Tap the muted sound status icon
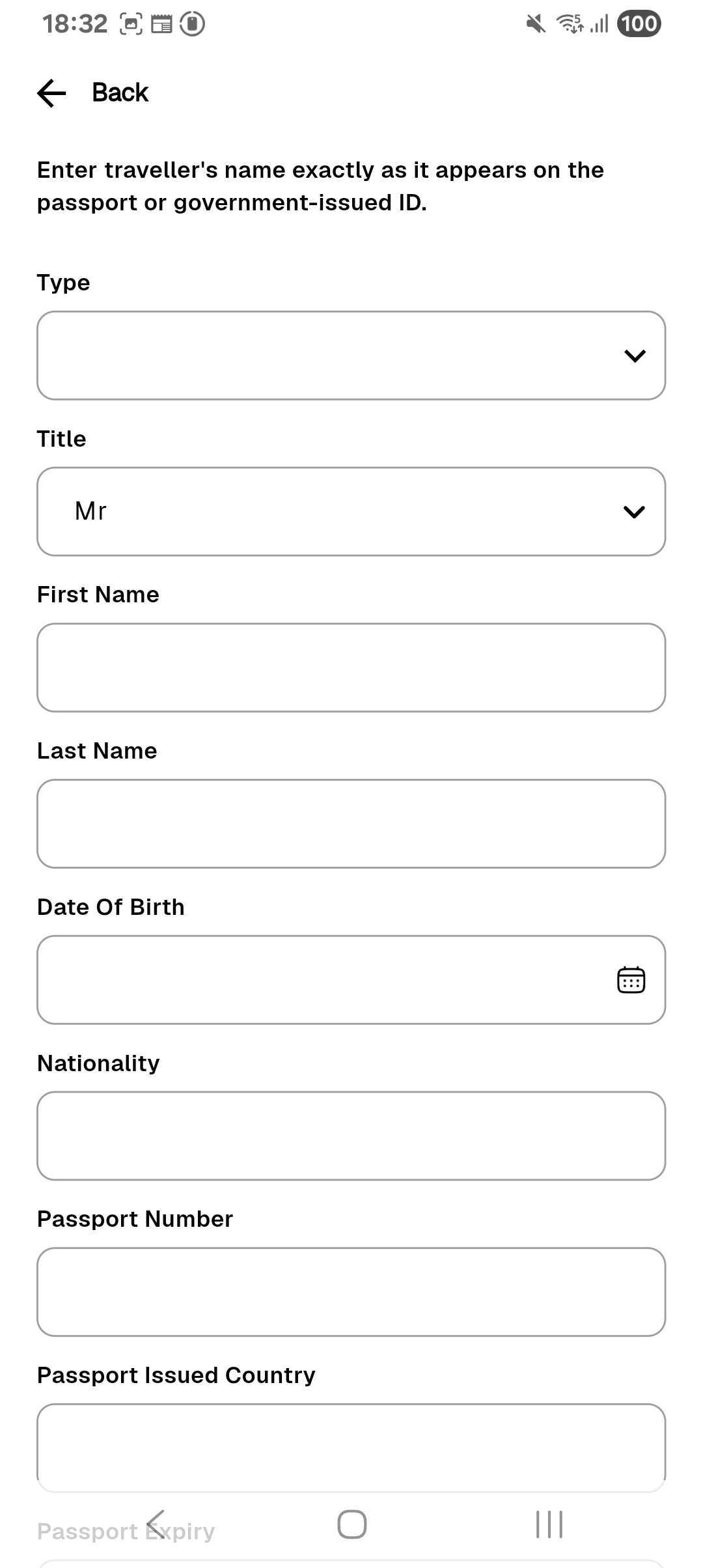 click(535, 24)
